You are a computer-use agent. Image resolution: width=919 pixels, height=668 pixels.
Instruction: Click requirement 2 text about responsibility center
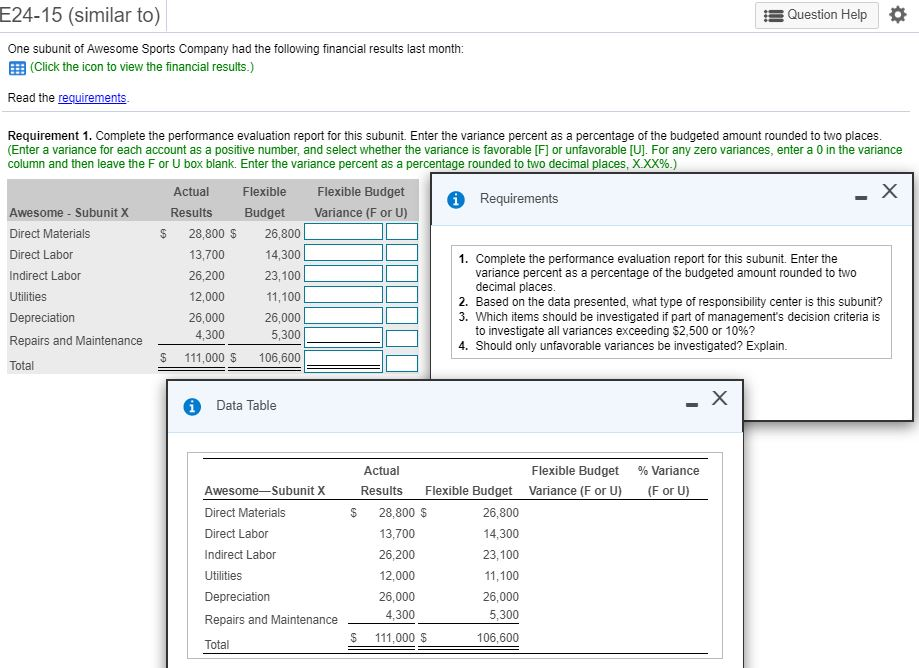(679, 302)
